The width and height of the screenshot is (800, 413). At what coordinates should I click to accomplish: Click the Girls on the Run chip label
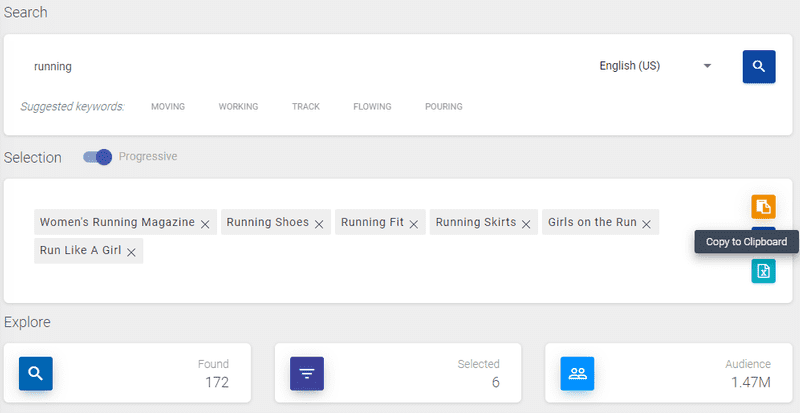tap(592, 222)
